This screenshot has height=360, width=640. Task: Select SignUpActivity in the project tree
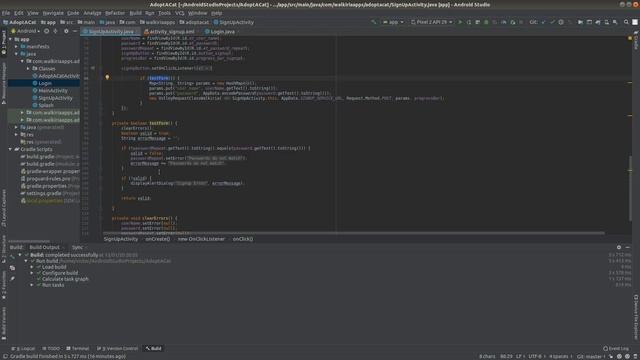click(x=56, y=98)
